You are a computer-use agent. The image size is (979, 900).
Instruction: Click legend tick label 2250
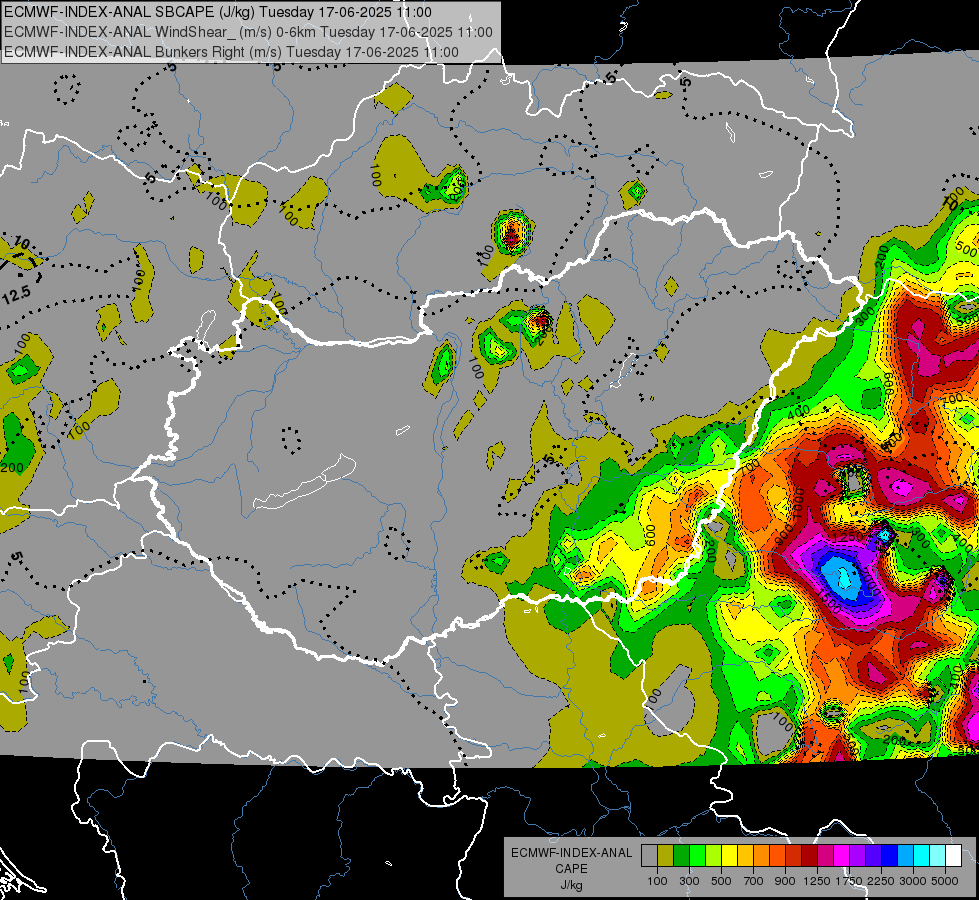coord(882,881)
